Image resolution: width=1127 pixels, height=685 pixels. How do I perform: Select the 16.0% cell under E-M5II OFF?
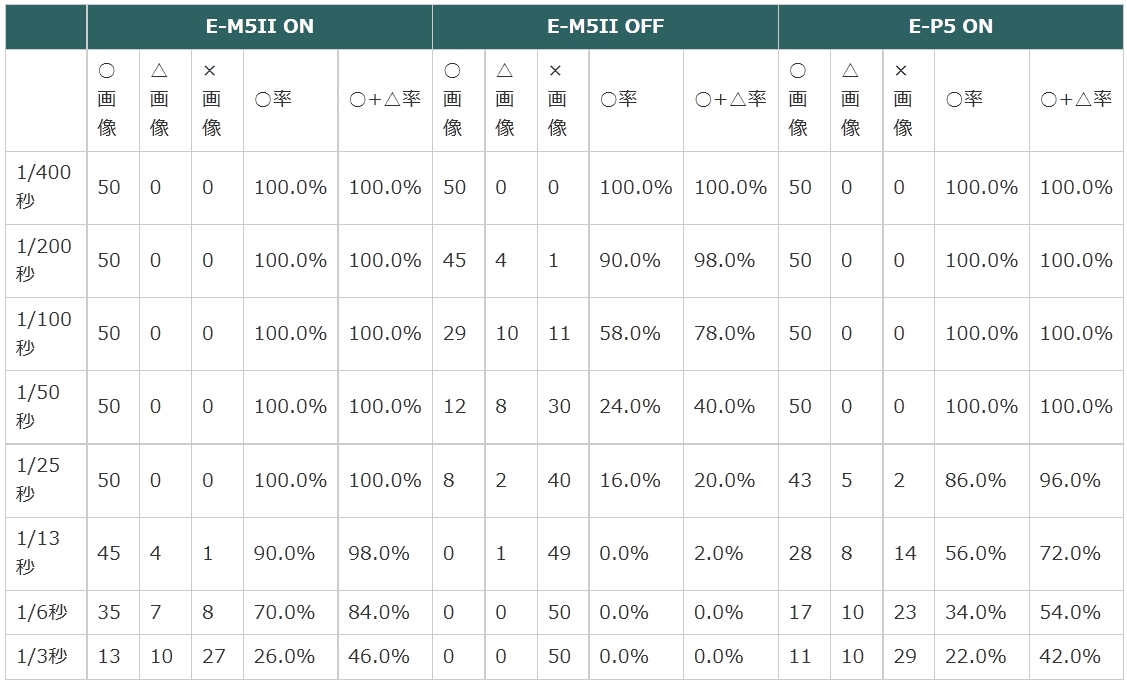(630, 480)
